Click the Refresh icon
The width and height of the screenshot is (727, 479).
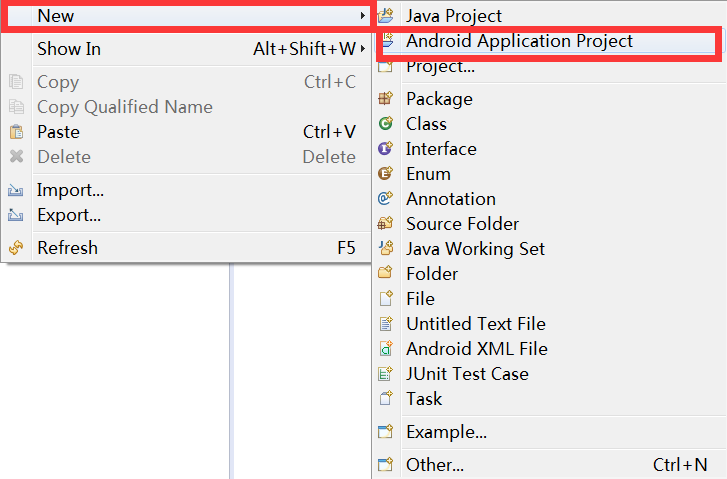click(16, 248)
